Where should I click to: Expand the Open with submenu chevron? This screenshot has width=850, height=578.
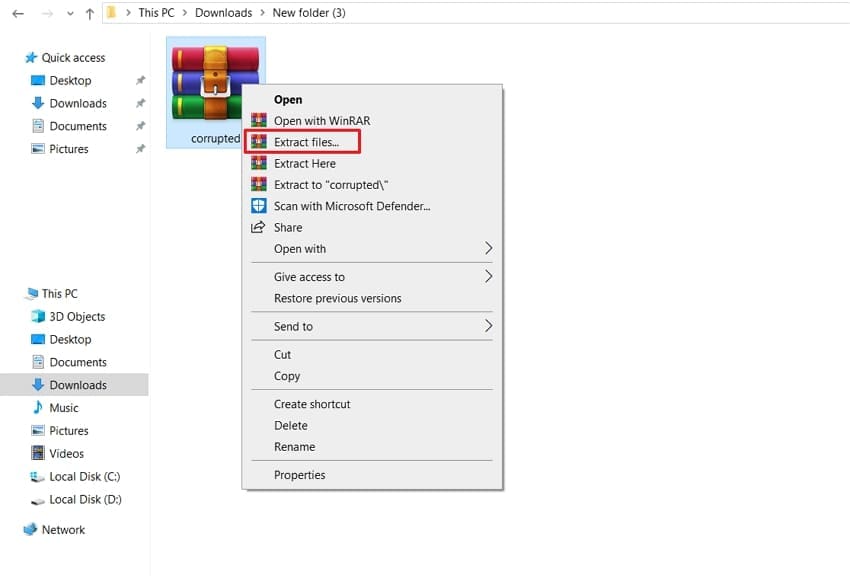pos(488,249)
